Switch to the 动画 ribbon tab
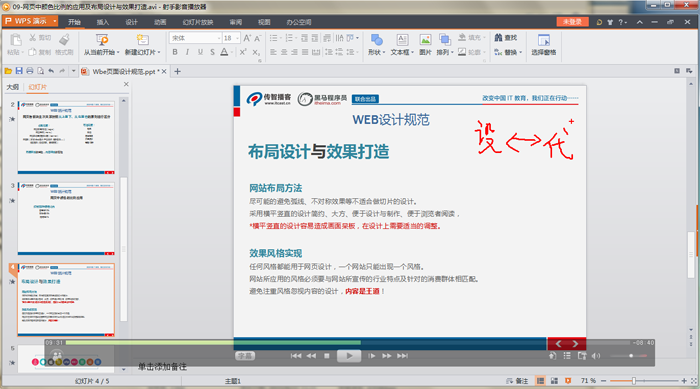Image resolution: width=700 pixels, height=389 pixels. click(x=160, y=22)
